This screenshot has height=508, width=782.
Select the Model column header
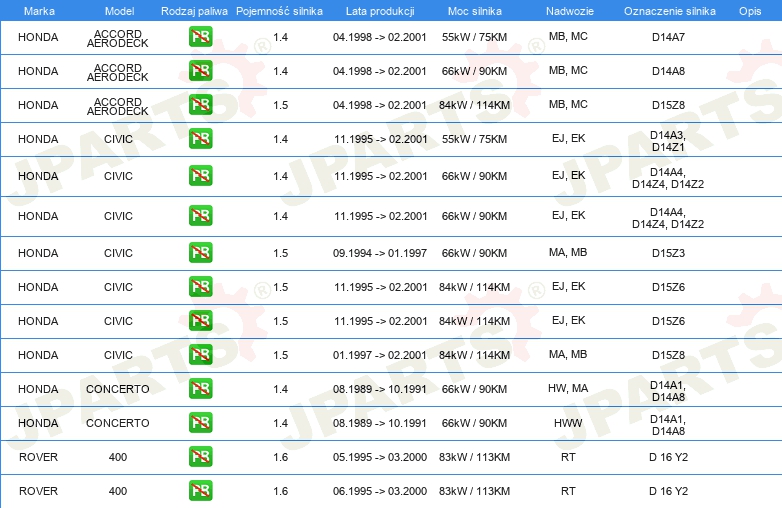119,11
